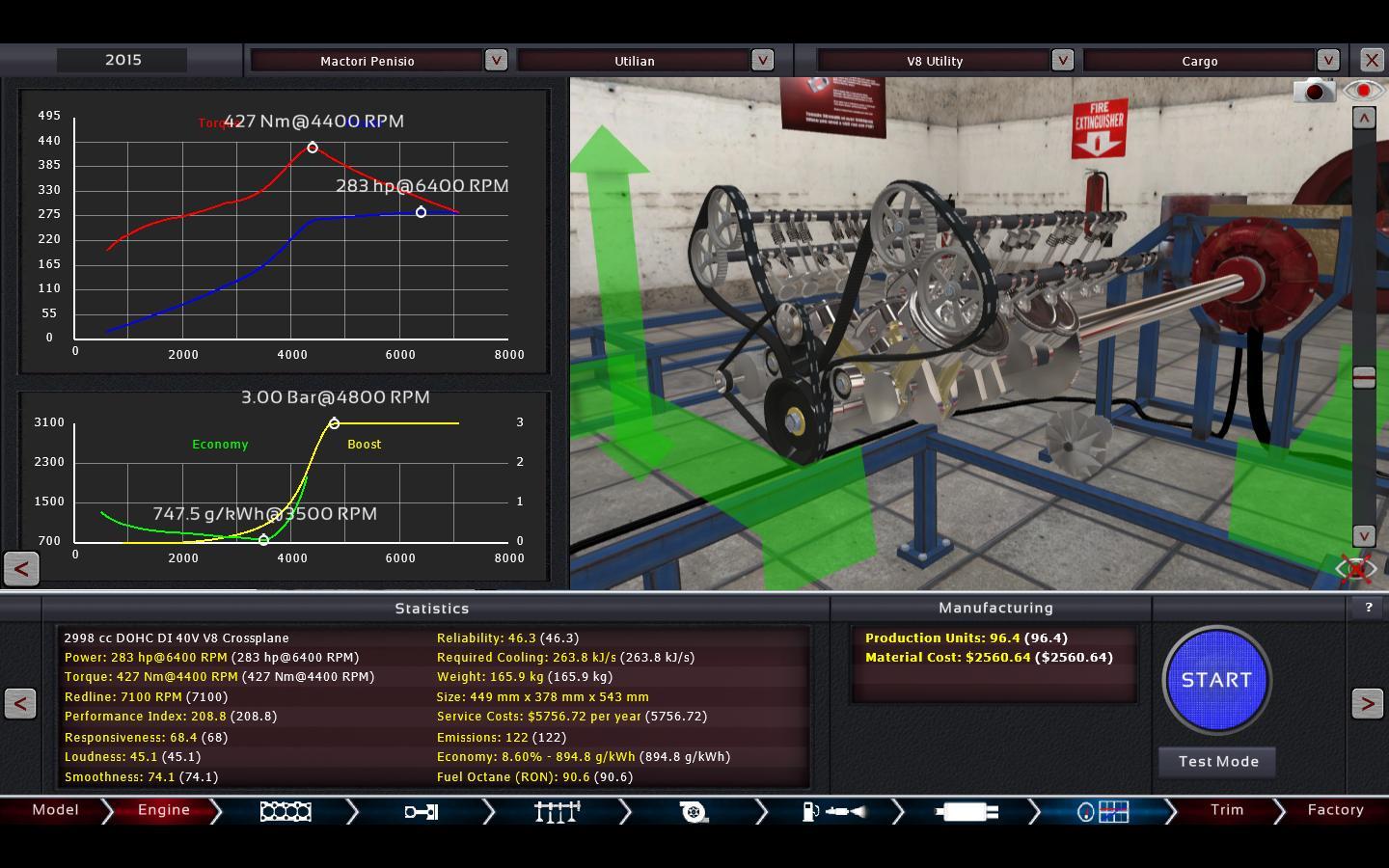Open the V8 Utility dropdown
Viewport: 1389px width, 868px height.
click(1062, 60)
